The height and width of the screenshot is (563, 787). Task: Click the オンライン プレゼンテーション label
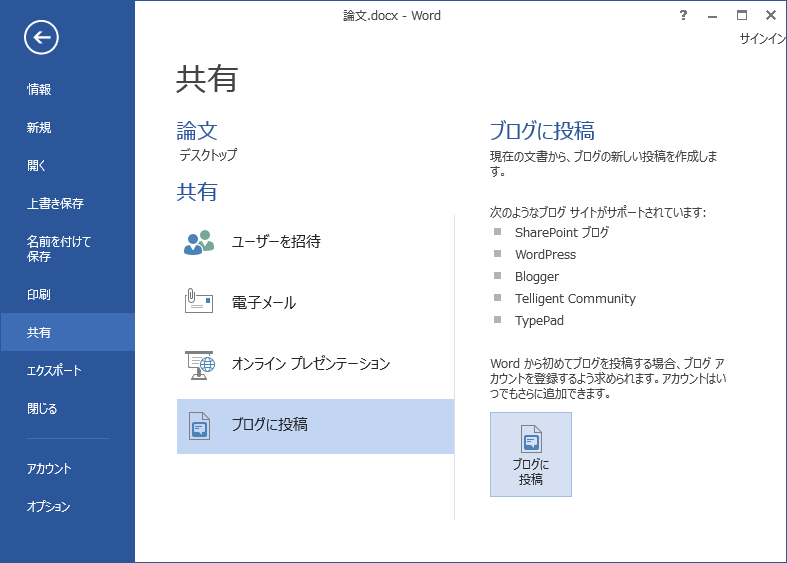coord(311,364)
